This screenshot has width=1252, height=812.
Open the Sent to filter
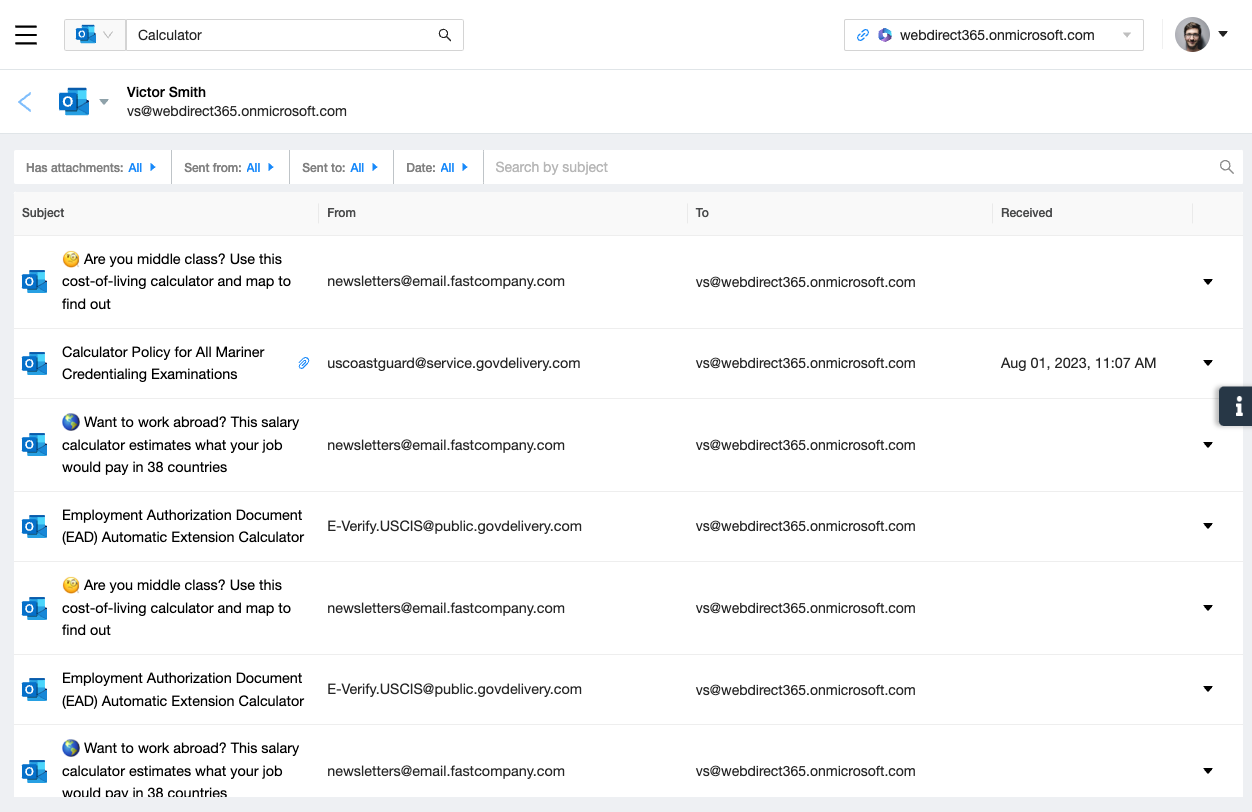tap(340, 167)
